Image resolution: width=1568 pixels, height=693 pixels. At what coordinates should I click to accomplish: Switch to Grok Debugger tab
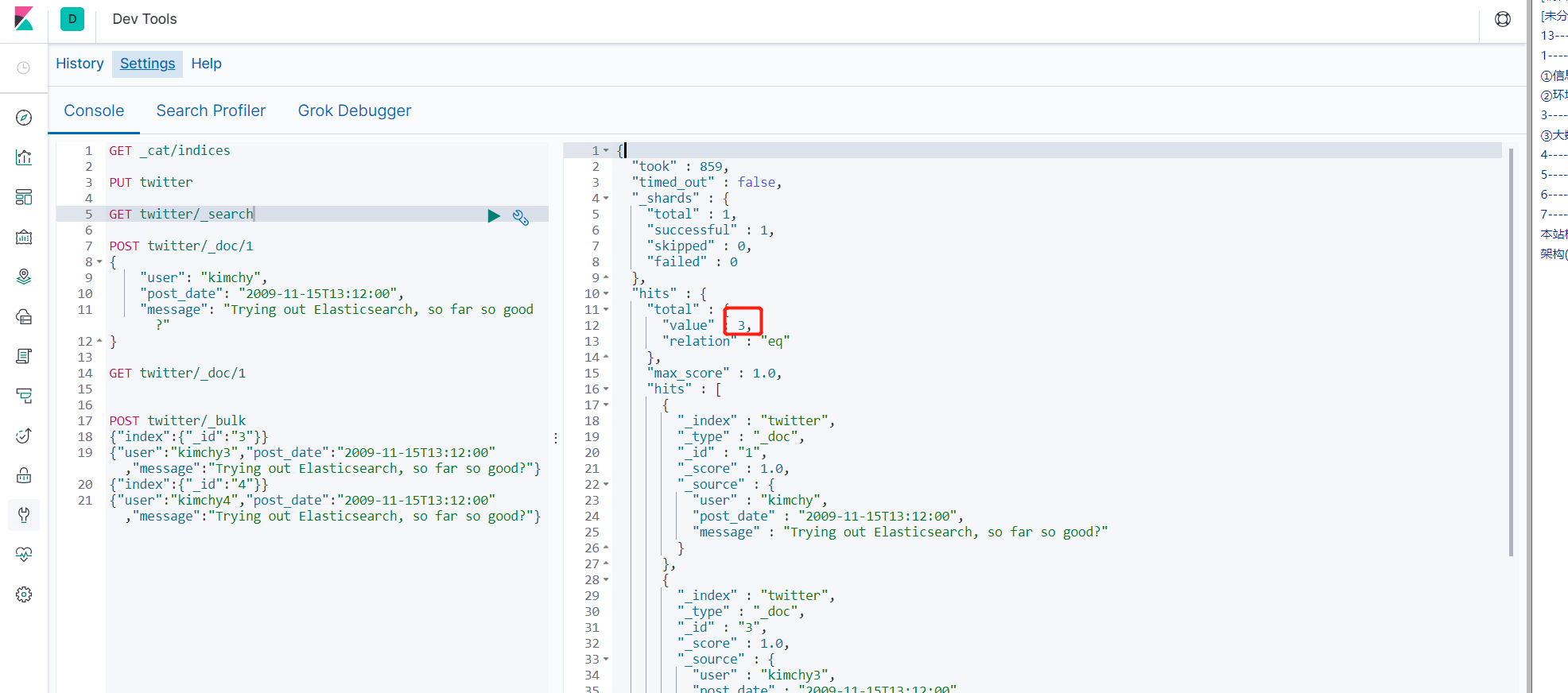[x=355, y=110]
